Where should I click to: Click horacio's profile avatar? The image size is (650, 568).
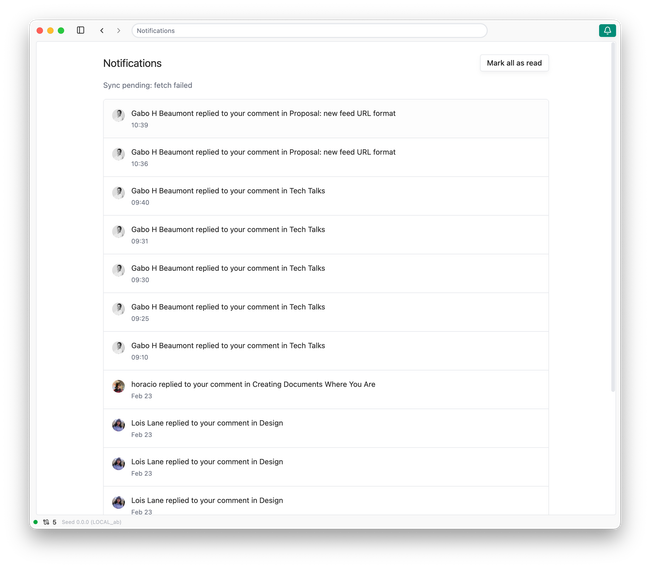tap(118, 386)
